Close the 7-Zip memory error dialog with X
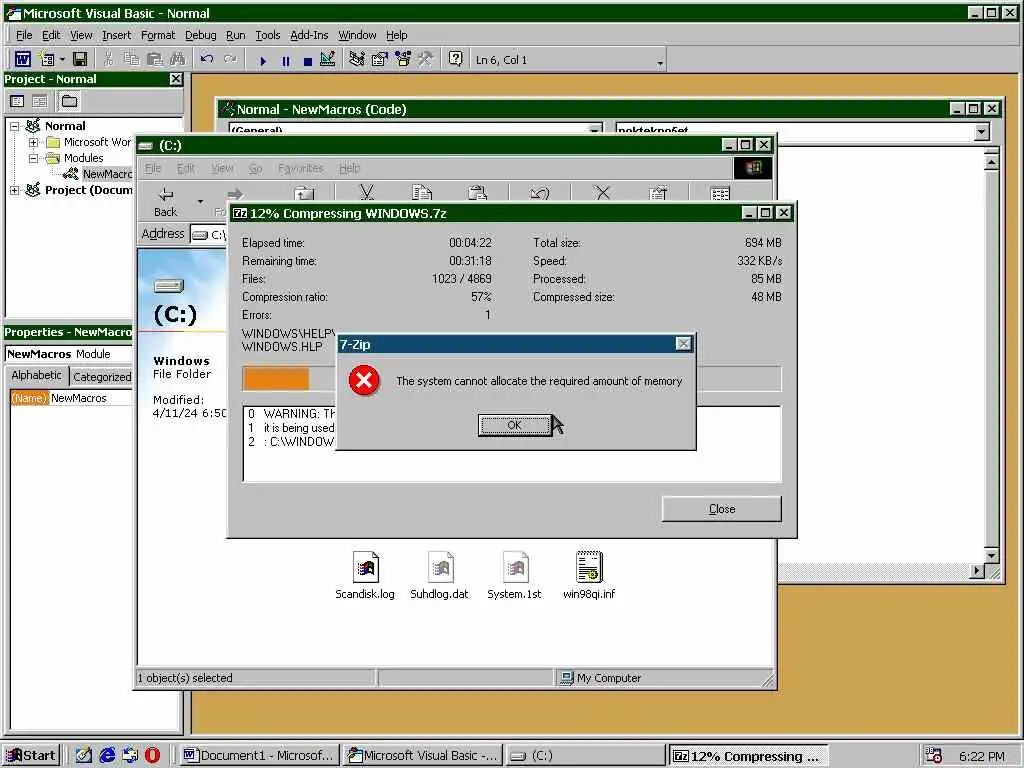Image resolution: width=1024 pixels, height=768 pixels. (683, 344)
